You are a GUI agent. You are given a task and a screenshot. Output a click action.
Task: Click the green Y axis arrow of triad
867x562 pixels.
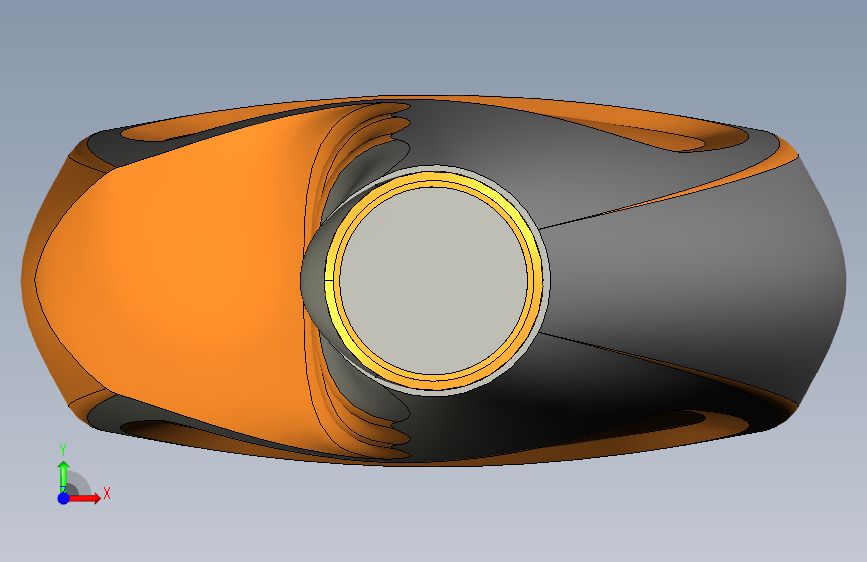63,476
